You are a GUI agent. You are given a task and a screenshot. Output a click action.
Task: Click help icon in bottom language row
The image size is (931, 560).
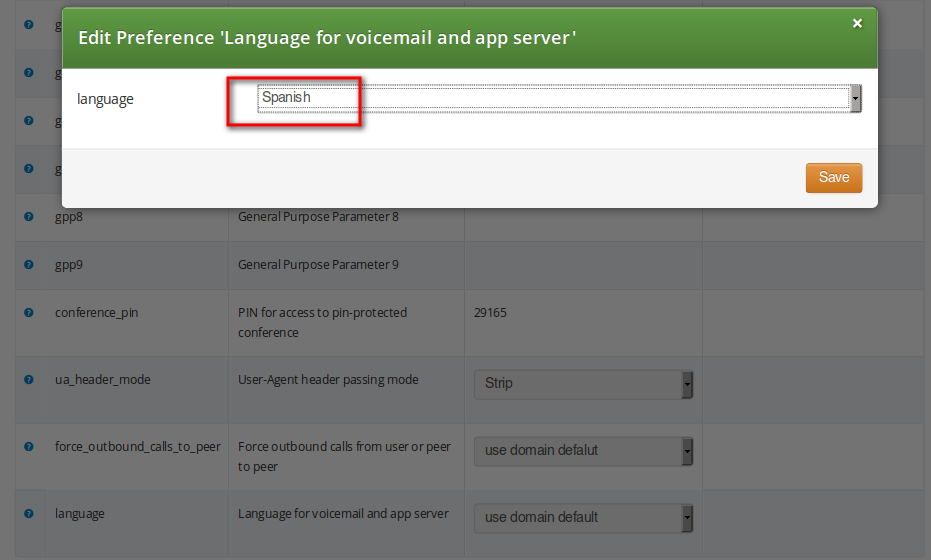[x=29, y=514]
